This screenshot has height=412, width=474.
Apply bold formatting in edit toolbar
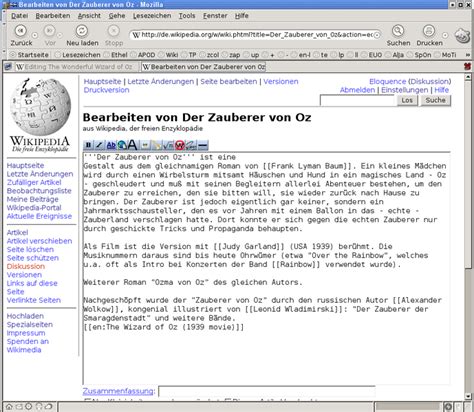click(x=88, y=145)
